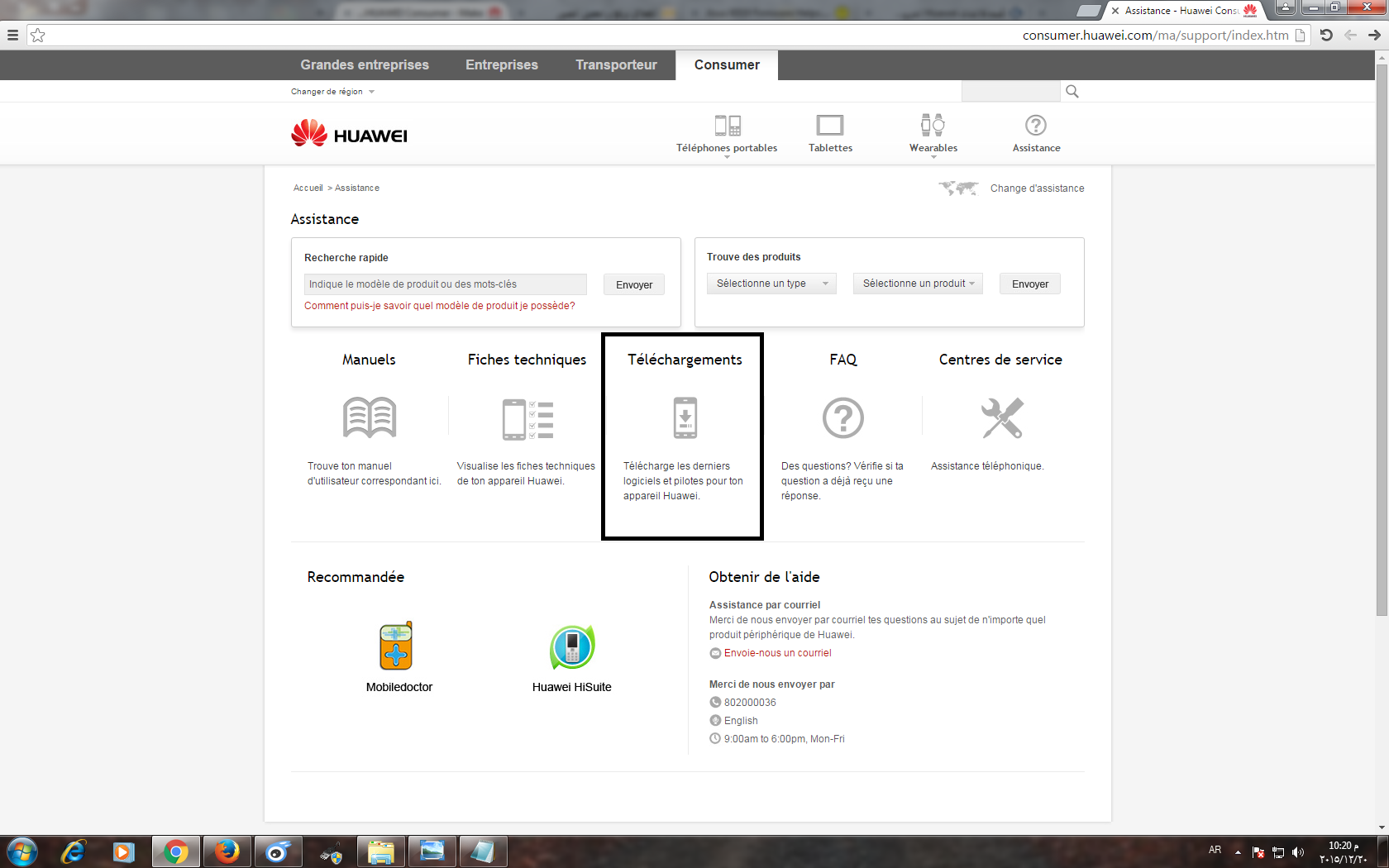1389x868 pixels.
Task: Click the page vertical scrollbar thumb
Action: (1382, 339)
